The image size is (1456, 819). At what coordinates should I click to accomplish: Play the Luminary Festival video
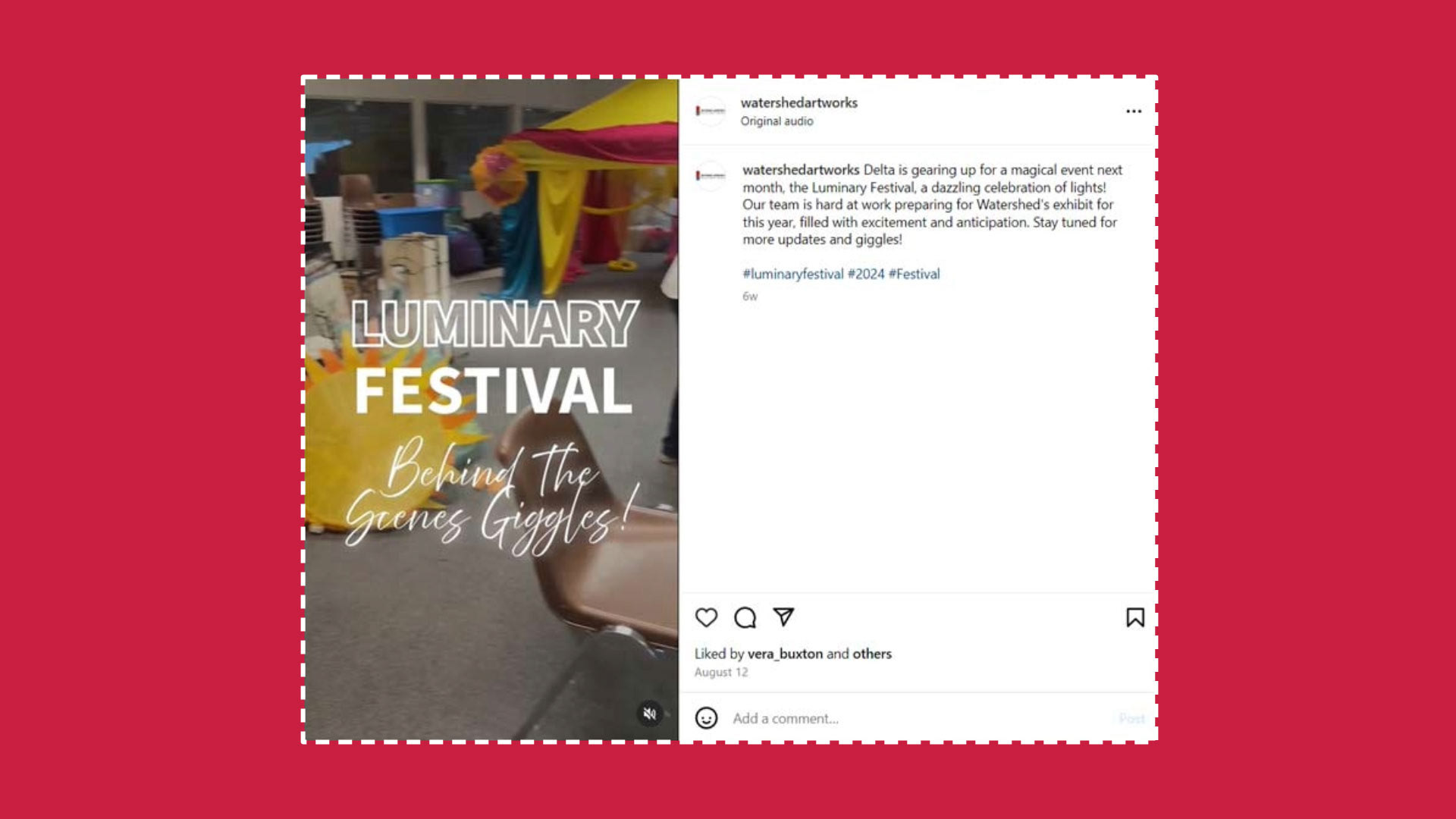pos(491,409)
